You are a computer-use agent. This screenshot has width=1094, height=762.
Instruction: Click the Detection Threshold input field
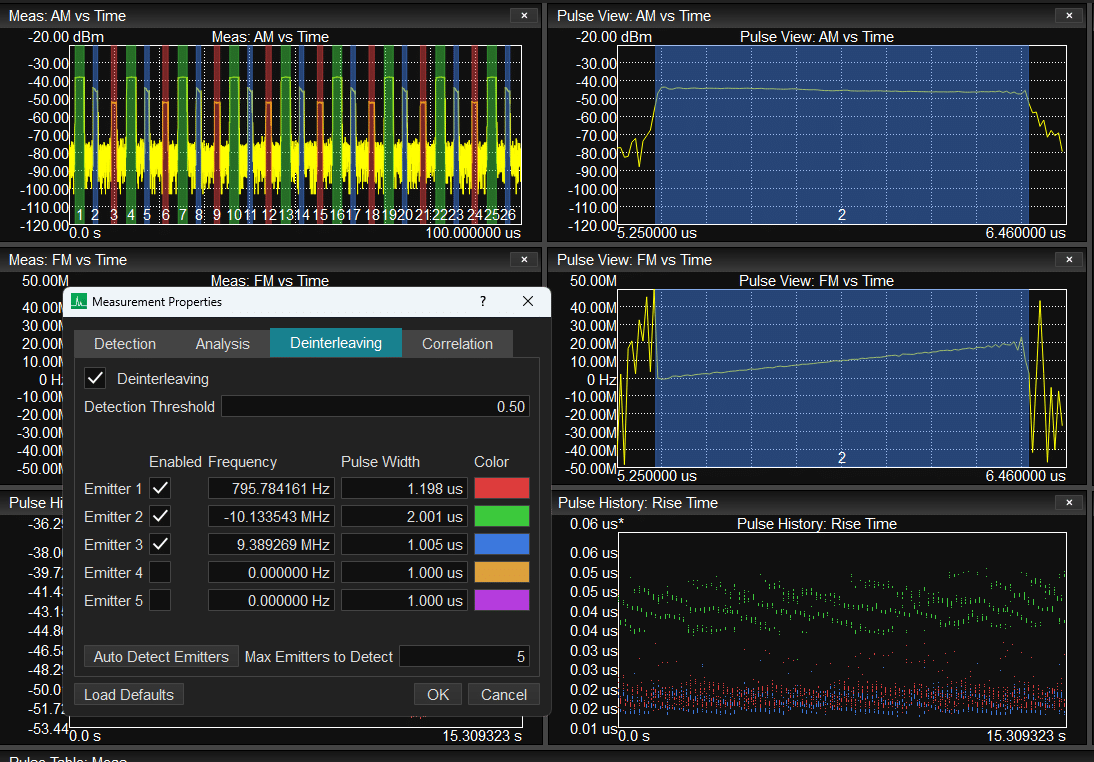pyautogui.click(x=375, y=407)
